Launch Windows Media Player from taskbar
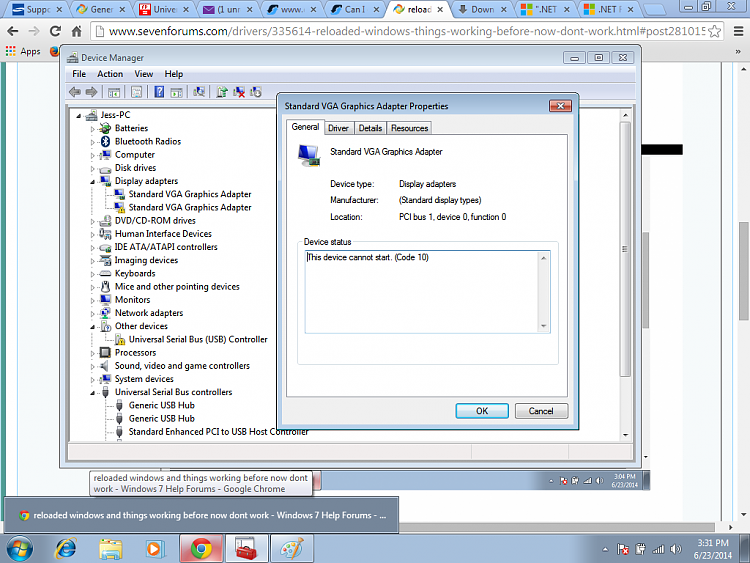The image size is (750, 563). click(x=154, y=549)
